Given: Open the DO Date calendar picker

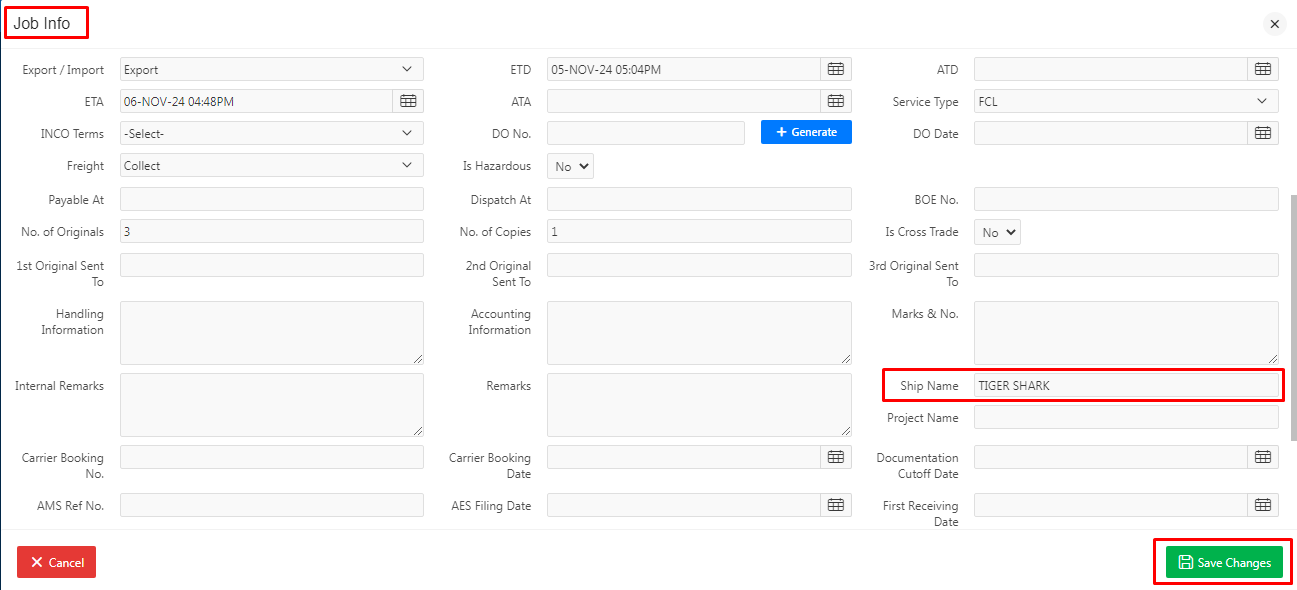Looking at the screenshot, I should click(1263, 133).
